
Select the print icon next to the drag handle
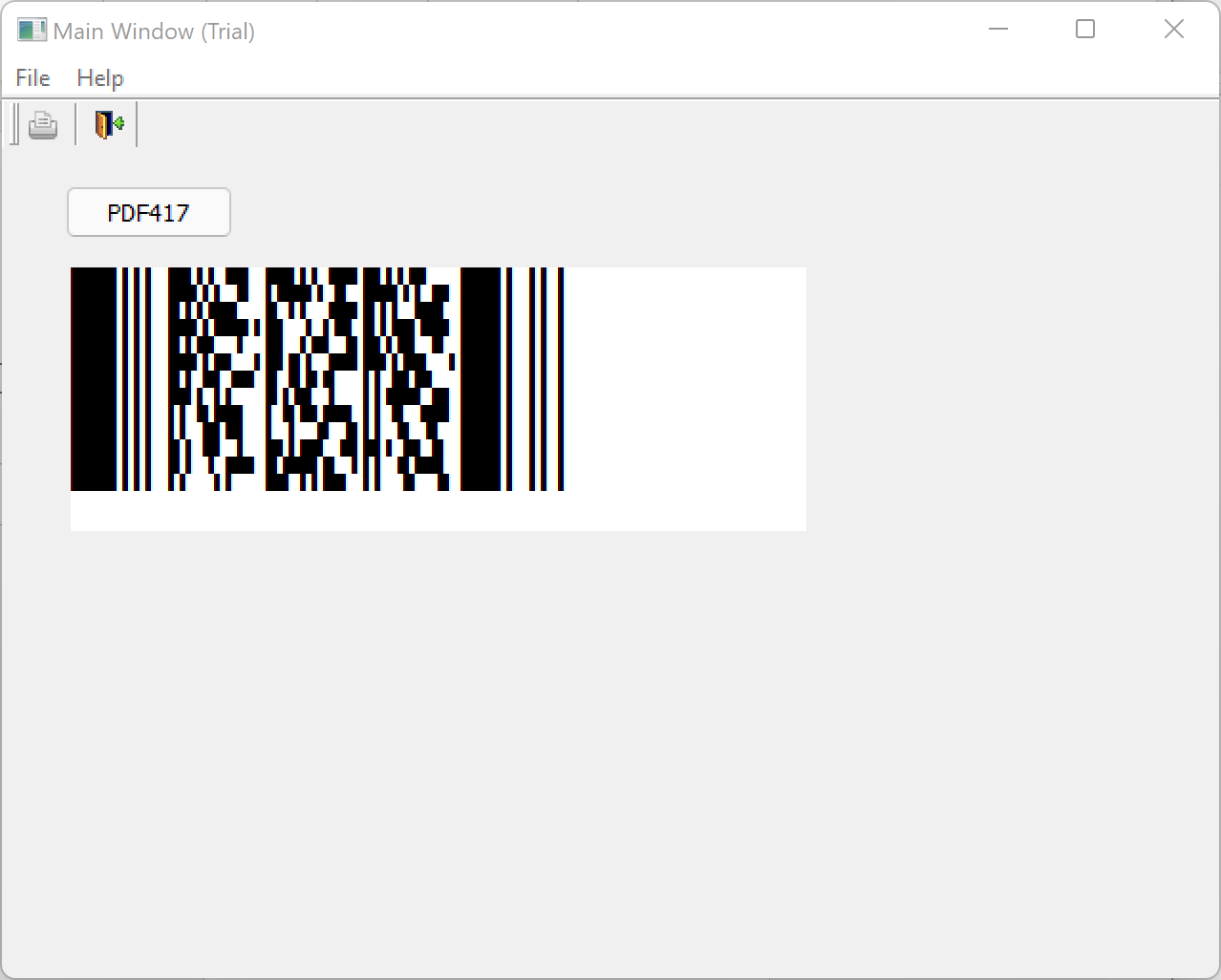pos(42,124)
